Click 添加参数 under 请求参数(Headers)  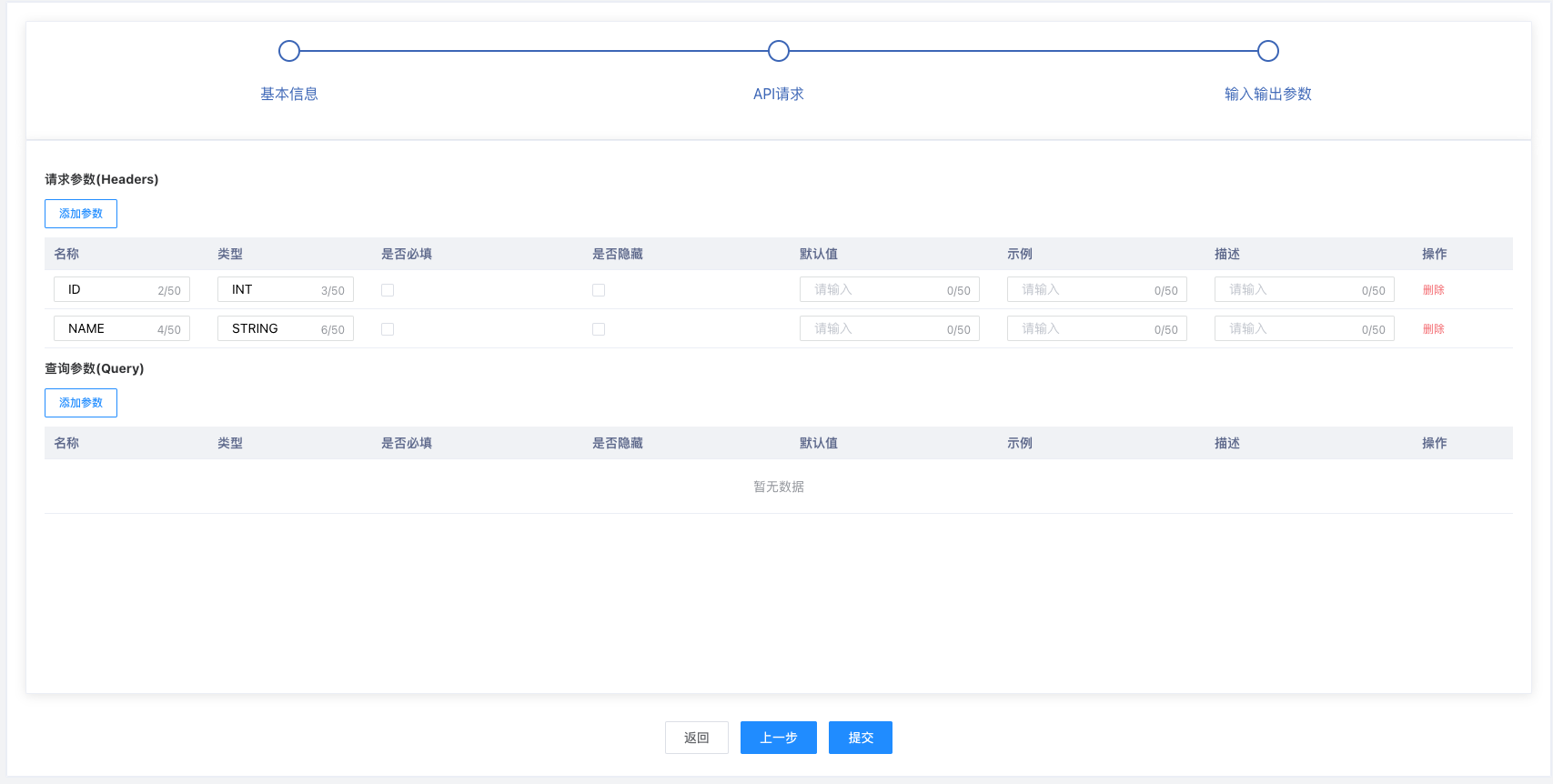point(81,214)
